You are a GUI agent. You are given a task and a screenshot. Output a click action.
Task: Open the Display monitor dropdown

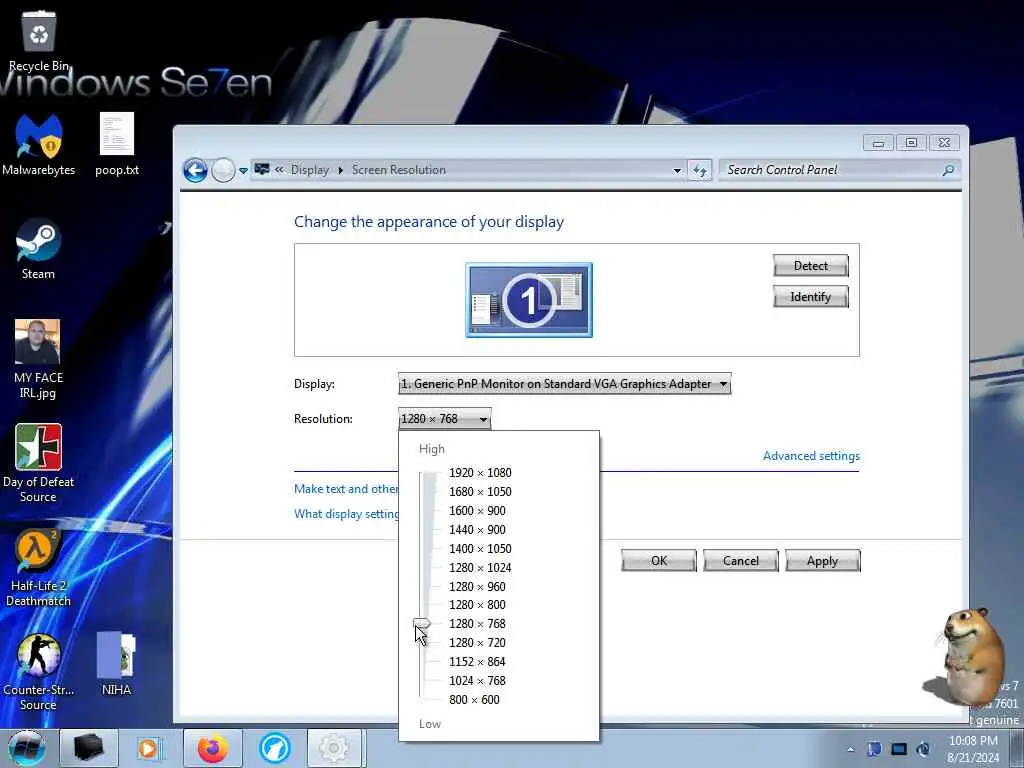coord(564,384)
